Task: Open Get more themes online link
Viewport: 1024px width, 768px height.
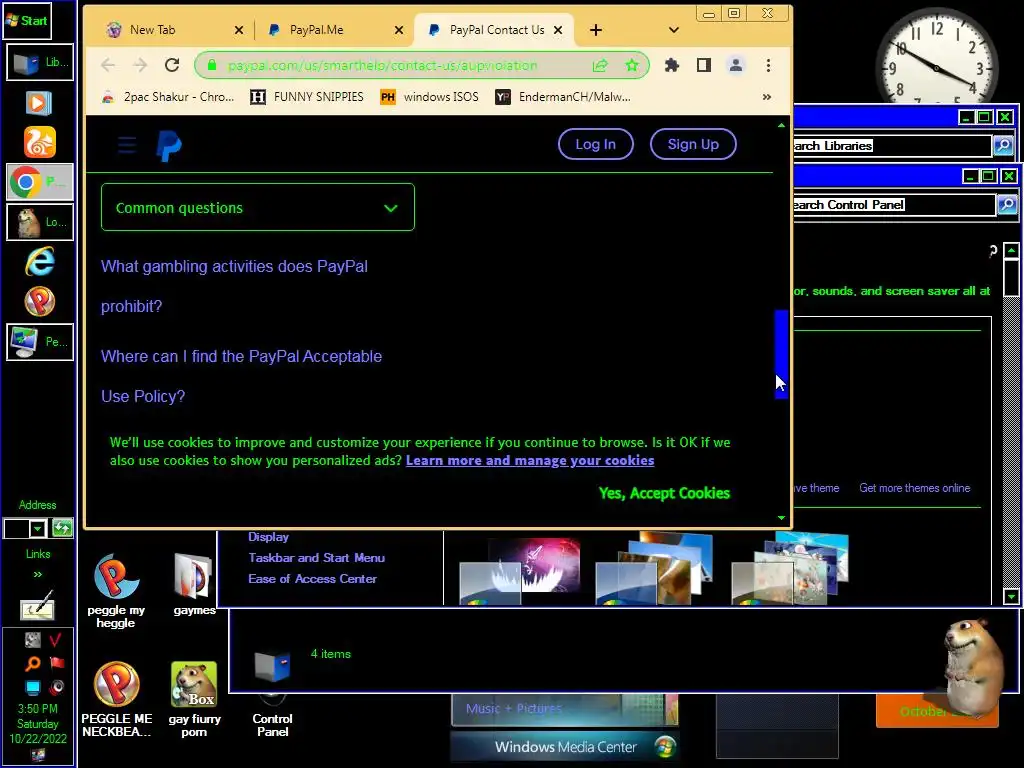Action: coord(914,488)
